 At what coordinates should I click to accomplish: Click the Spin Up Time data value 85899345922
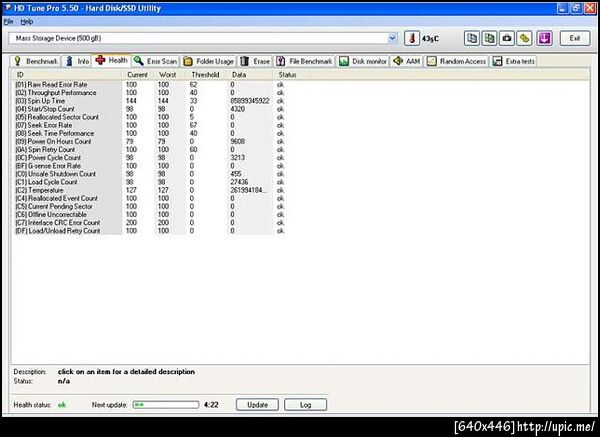(250, 101)
